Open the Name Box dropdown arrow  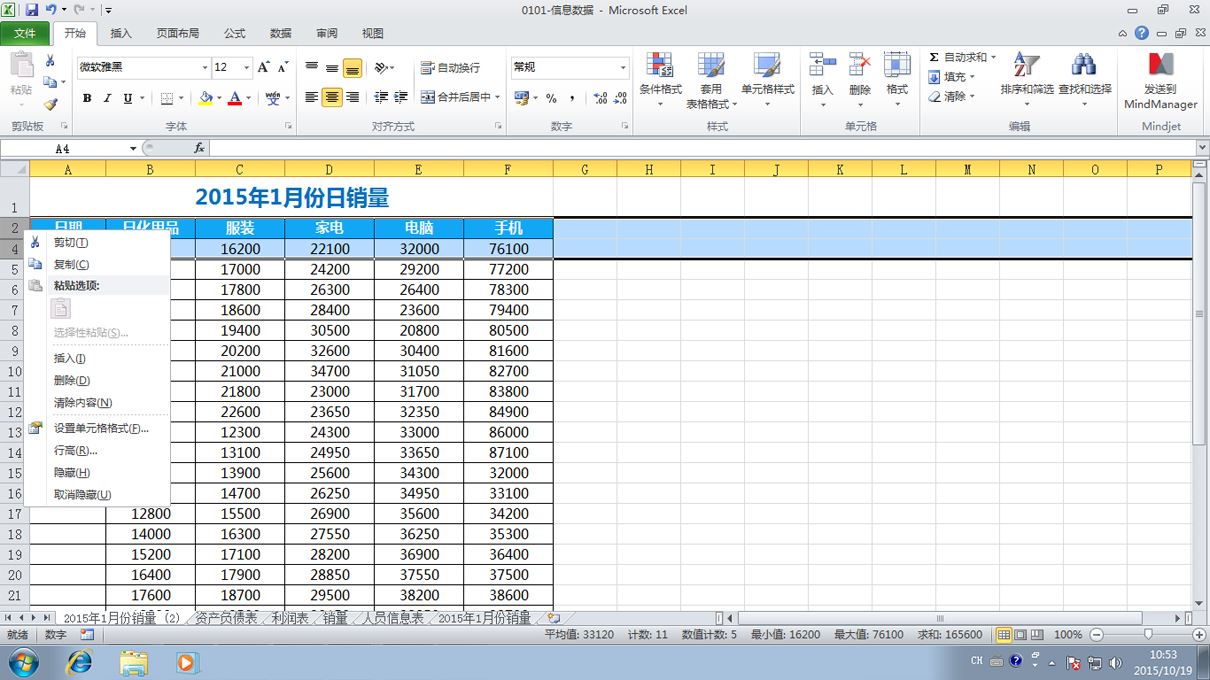133,149
